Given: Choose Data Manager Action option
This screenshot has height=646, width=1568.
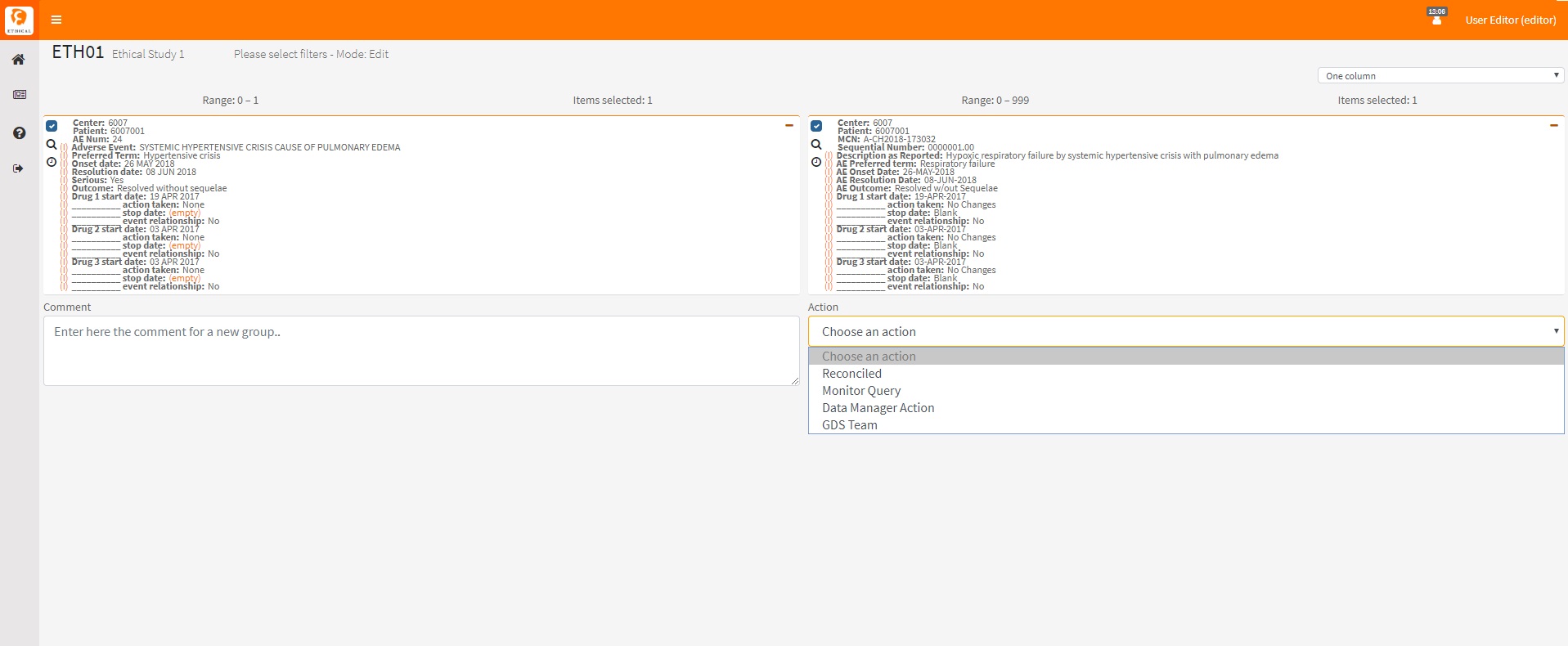Looking at the screenshot, I should (1186, 408).
